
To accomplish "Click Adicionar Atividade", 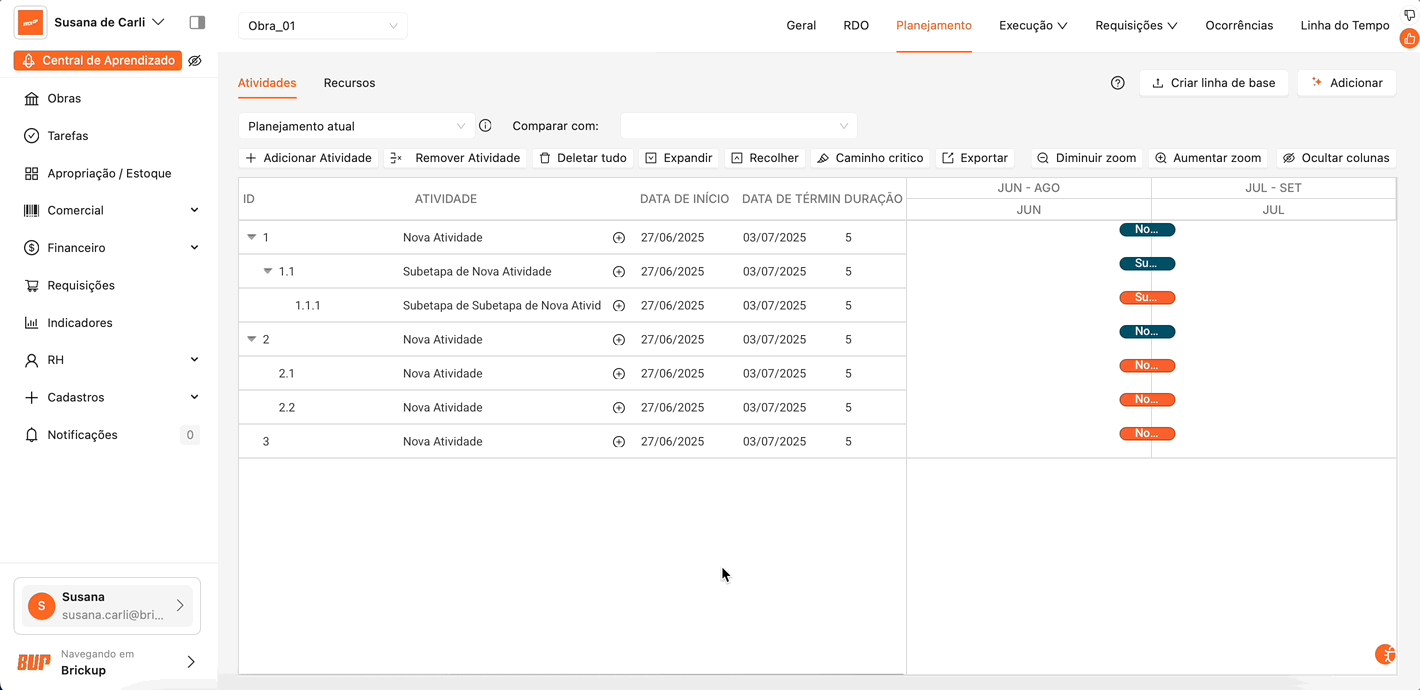I will click(308, 158).
